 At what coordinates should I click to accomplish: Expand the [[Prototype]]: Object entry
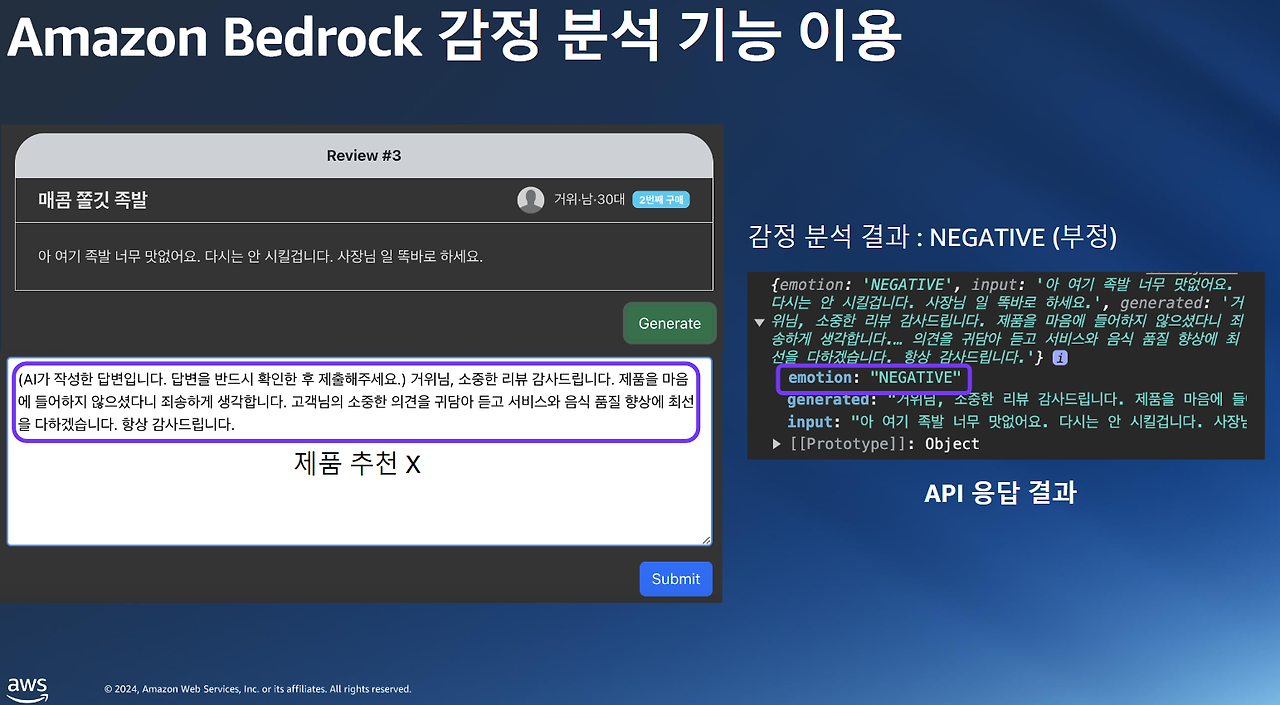(777, 443)
